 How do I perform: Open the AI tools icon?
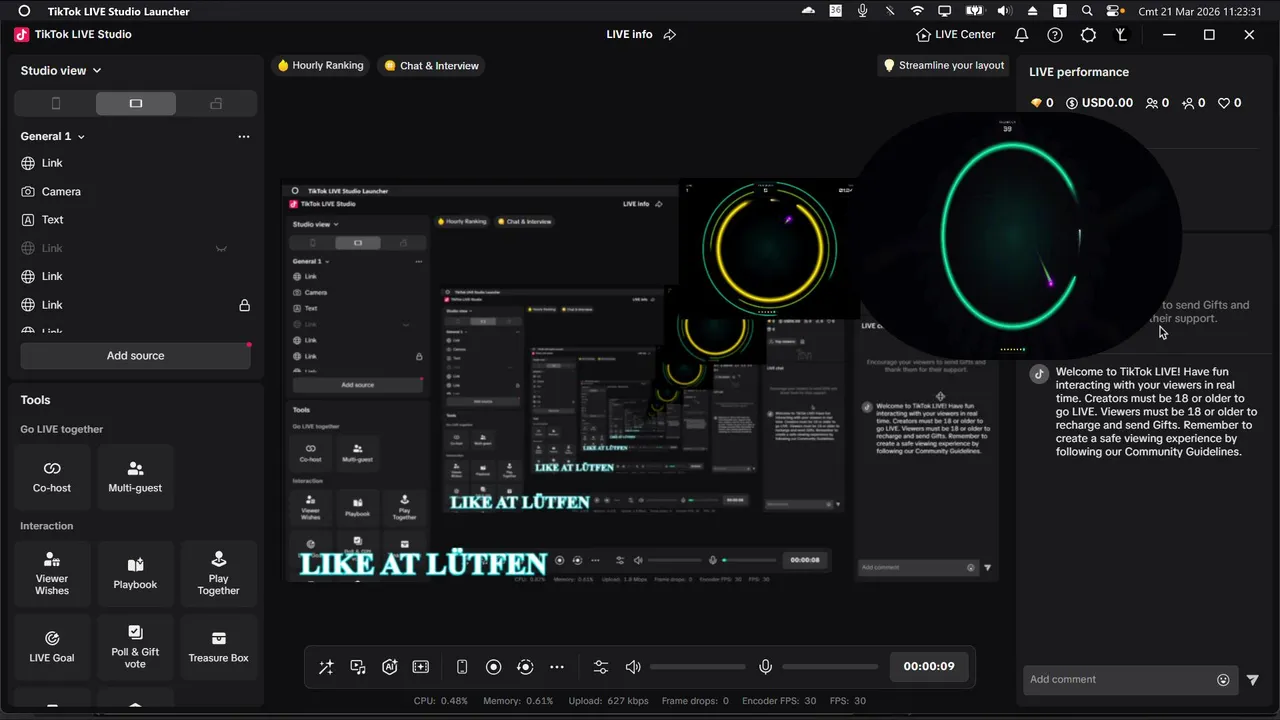(390, 667)
